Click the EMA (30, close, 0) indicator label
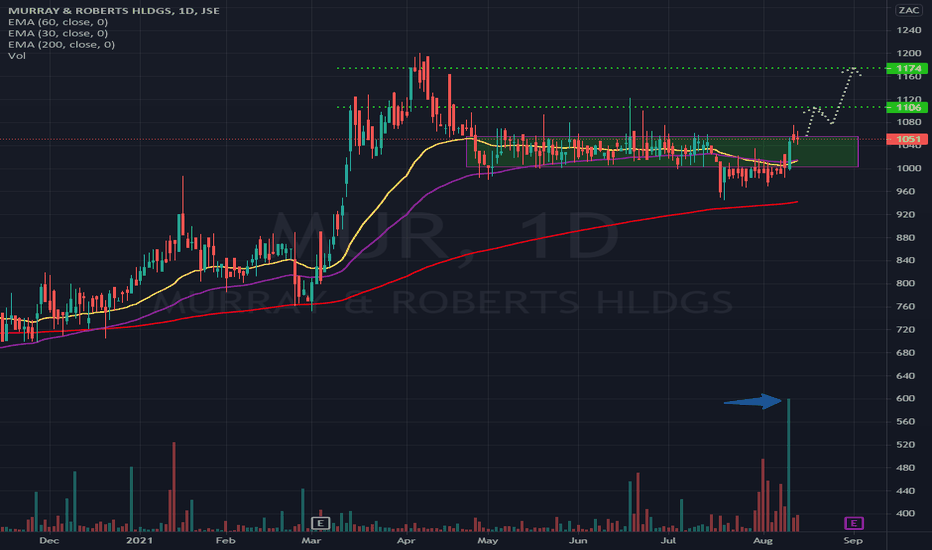Viewport: 932px width, 550px height. coord(58,33)
